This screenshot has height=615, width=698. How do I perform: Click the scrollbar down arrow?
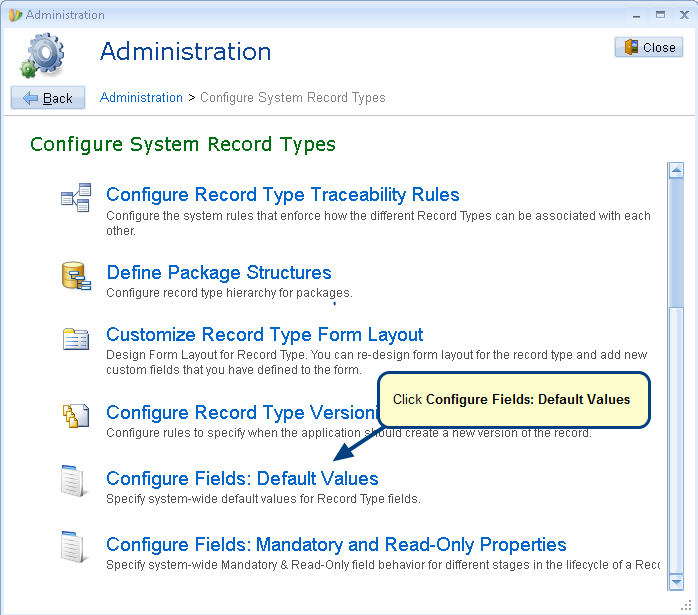[x=676, y=582]
